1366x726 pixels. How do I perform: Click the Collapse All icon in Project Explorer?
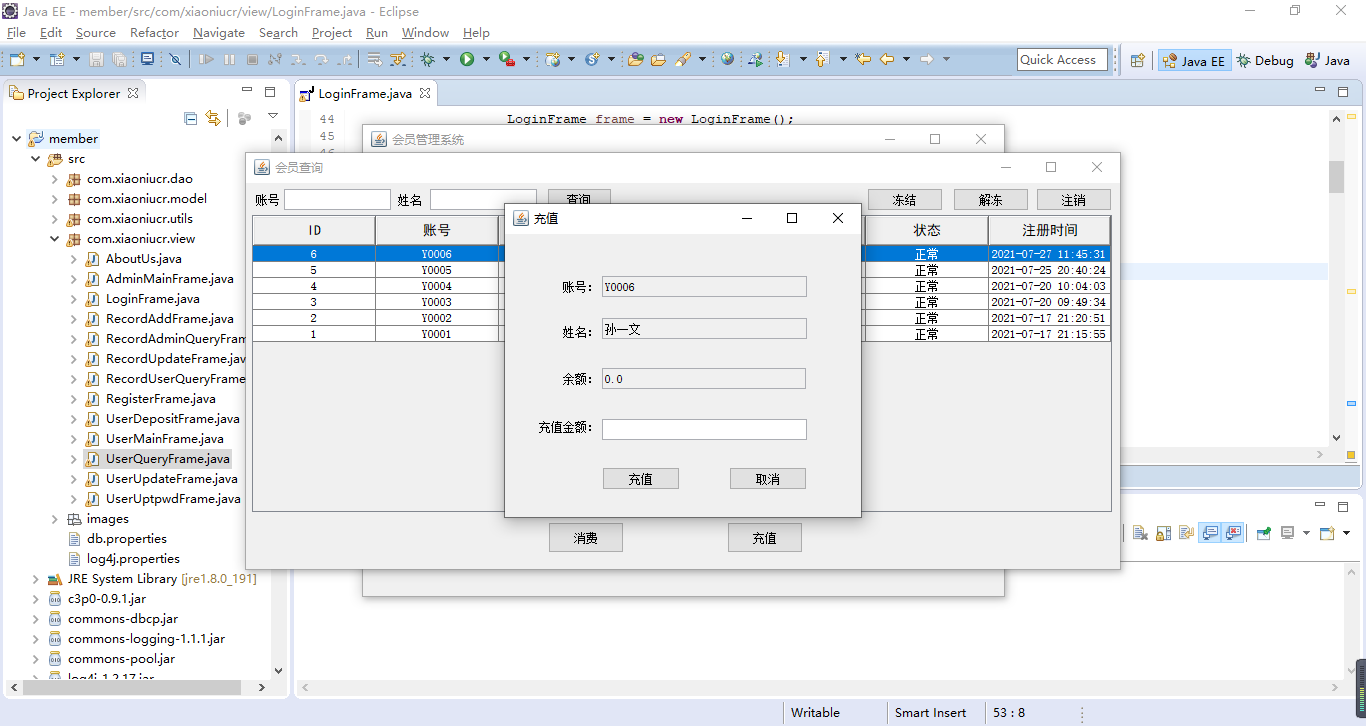(191, 118)
